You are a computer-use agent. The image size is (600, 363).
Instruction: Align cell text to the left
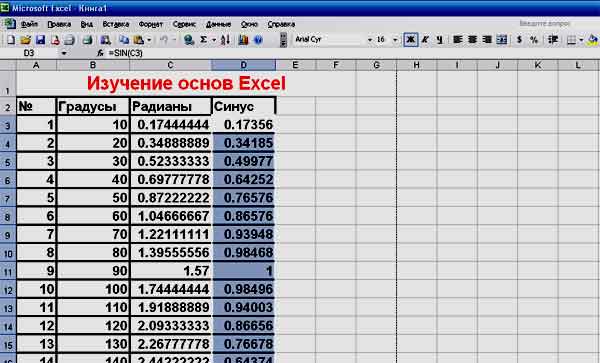coord(458,39)
